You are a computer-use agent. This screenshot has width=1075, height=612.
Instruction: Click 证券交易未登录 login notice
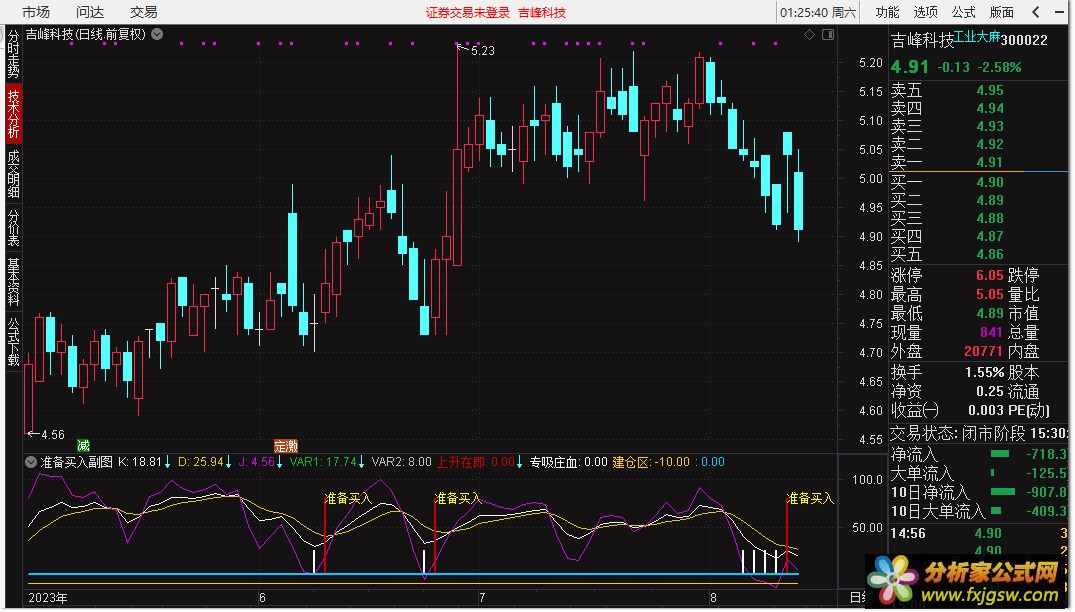click(x=468, y=13)
